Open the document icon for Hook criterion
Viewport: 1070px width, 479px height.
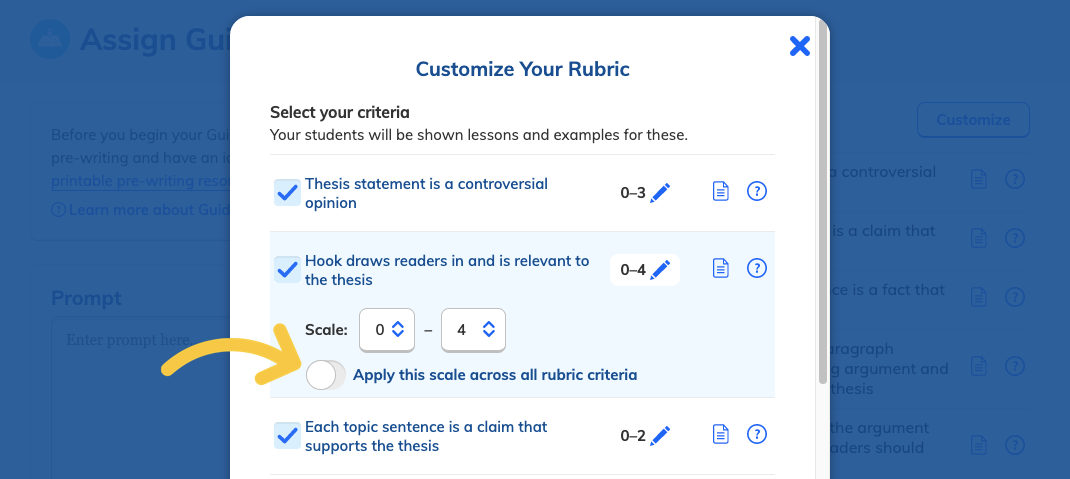tap(721, 268)
